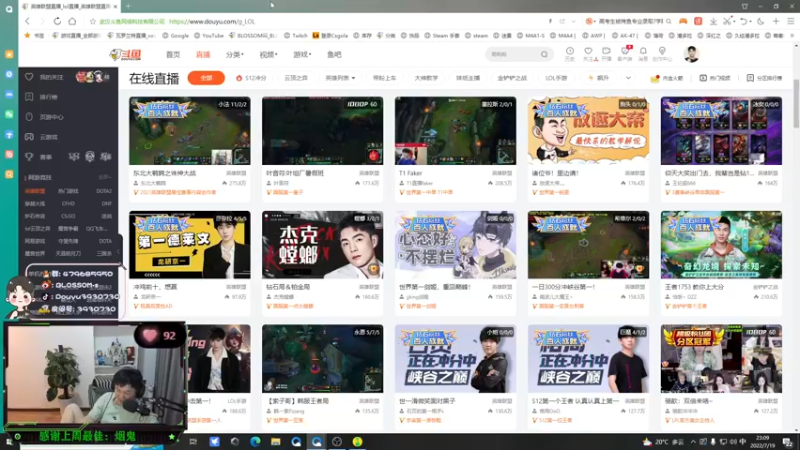Open browser hamburger menu icon

pyautogui.click(x=791, y=21)
